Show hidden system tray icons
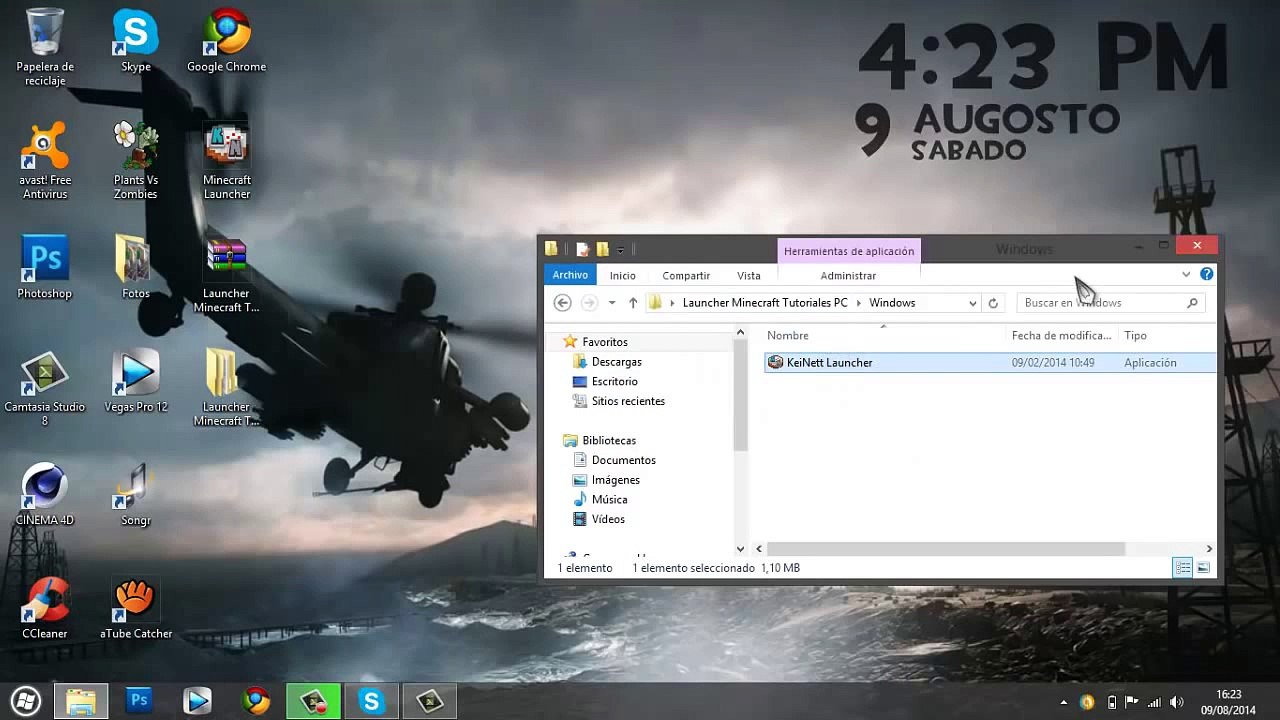The image size is (1280, 720). point(1063,702)
